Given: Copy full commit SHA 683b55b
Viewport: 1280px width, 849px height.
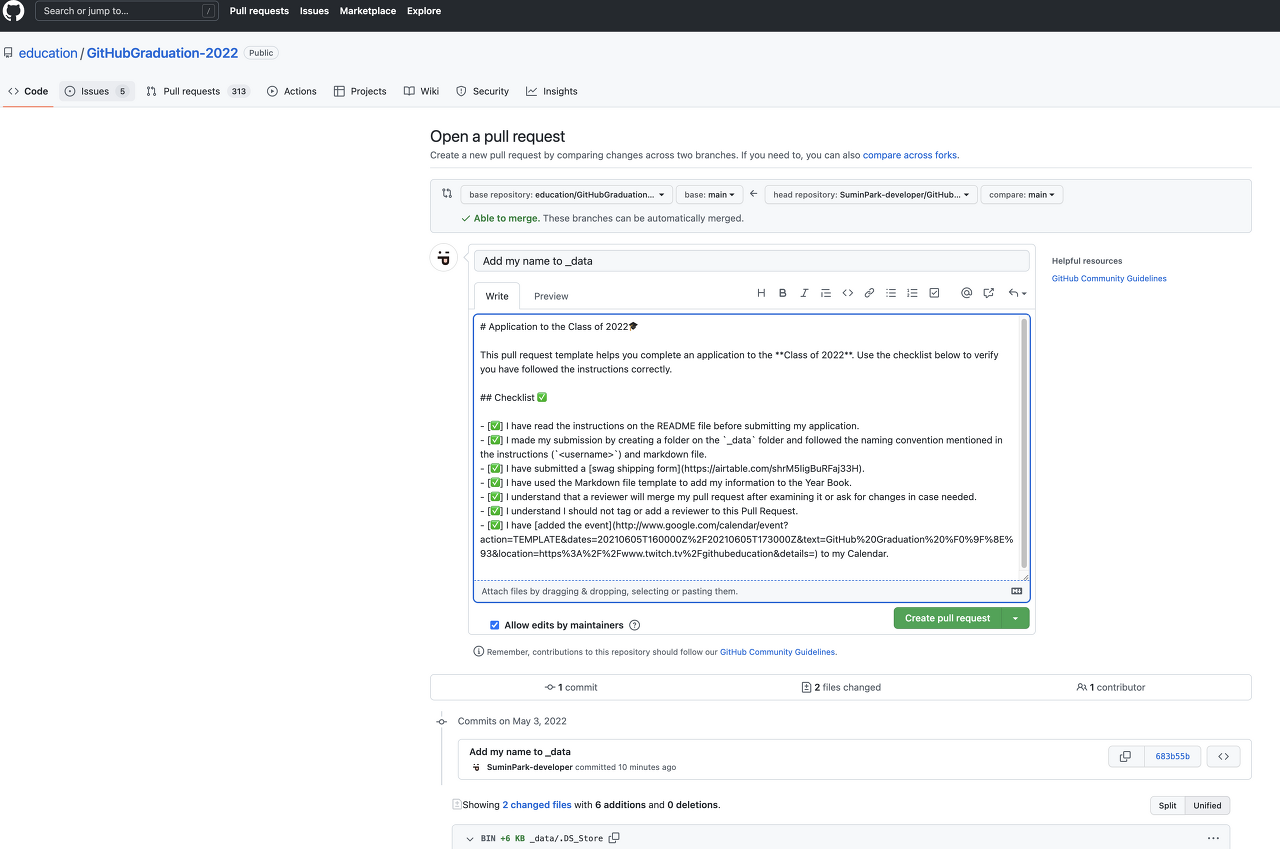Looking at the screenshot, I should (1125, 757).
